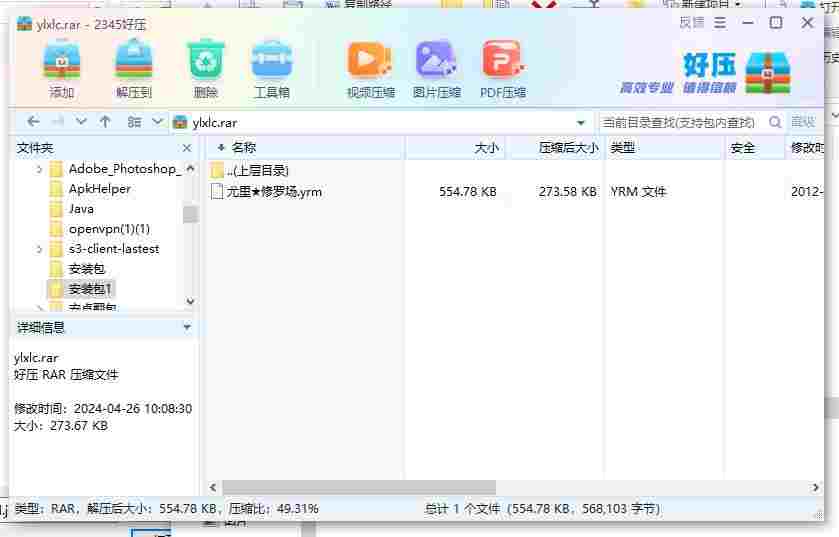This screenshot has height=537, width=839.
Task: Select the 元里★修罗场.yrm file
Action: point(266,191)
